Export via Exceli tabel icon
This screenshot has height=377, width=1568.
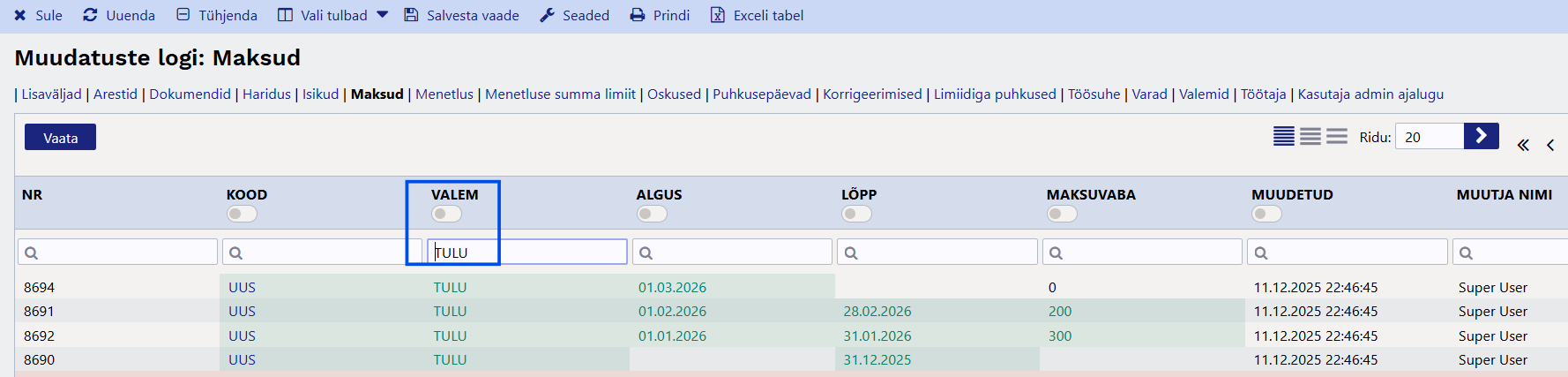718,15
